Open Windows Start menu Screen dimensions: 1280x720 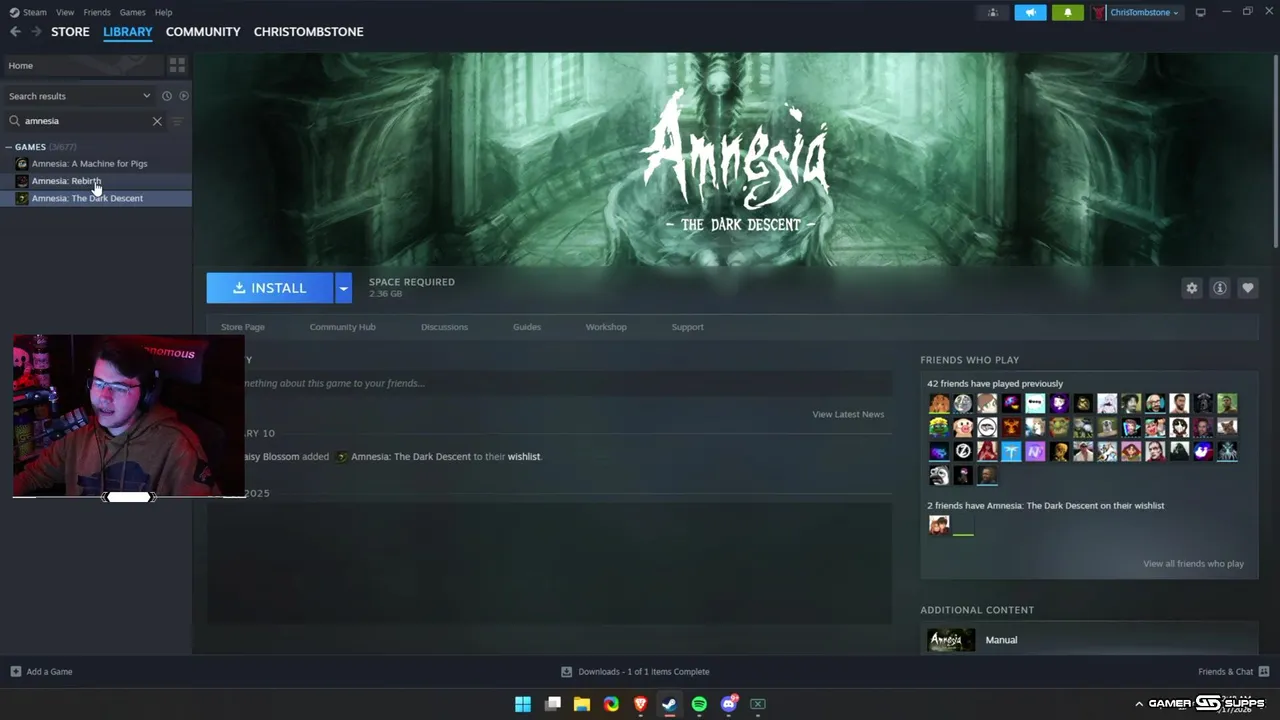coord(523,704)
